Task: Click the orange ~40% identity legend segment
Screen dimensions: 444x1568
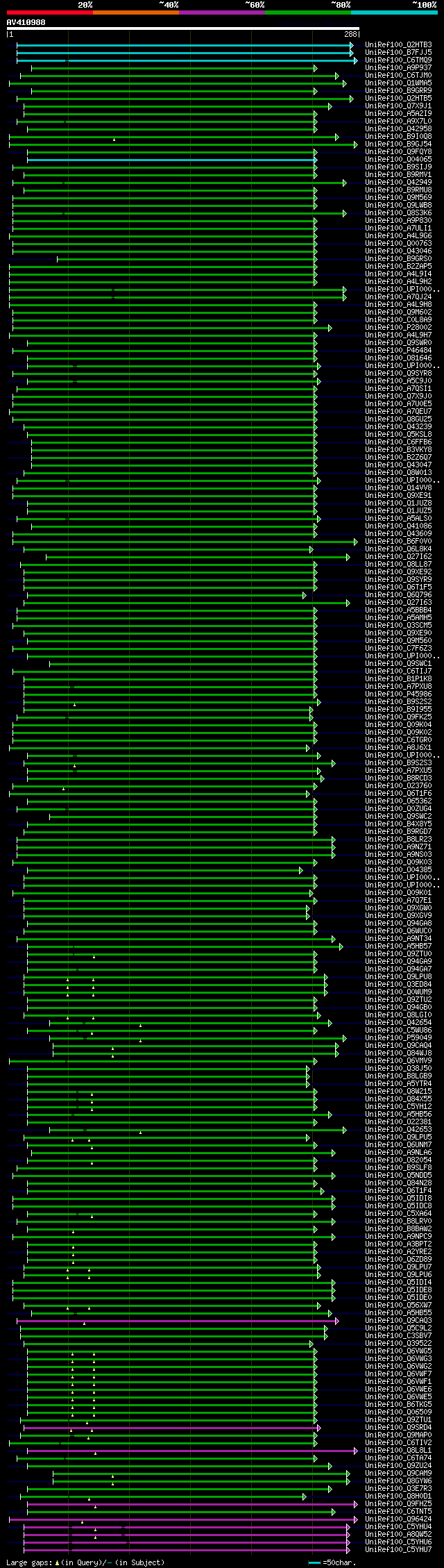Action: (135, 12)
